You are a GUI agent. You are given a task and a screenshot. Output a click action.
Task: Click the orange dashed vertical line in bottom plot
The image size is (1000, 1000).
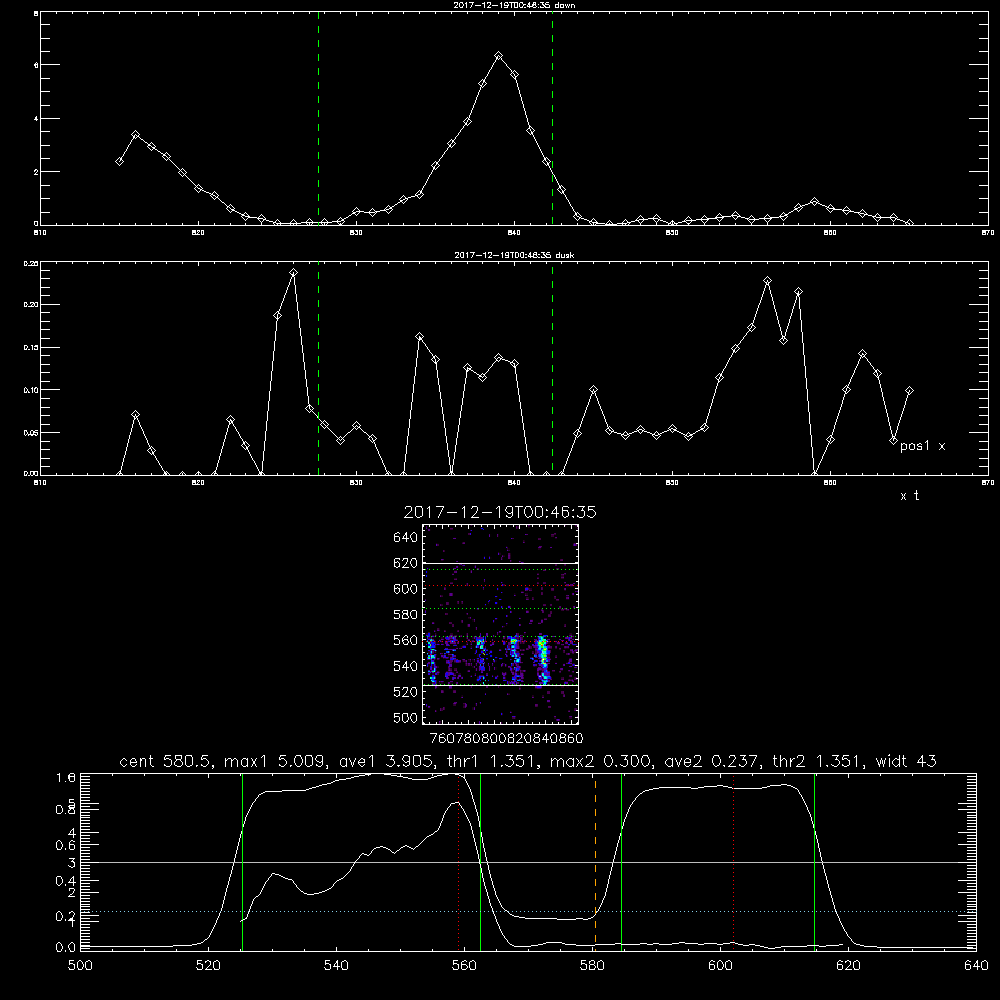[x=595, y=862]
